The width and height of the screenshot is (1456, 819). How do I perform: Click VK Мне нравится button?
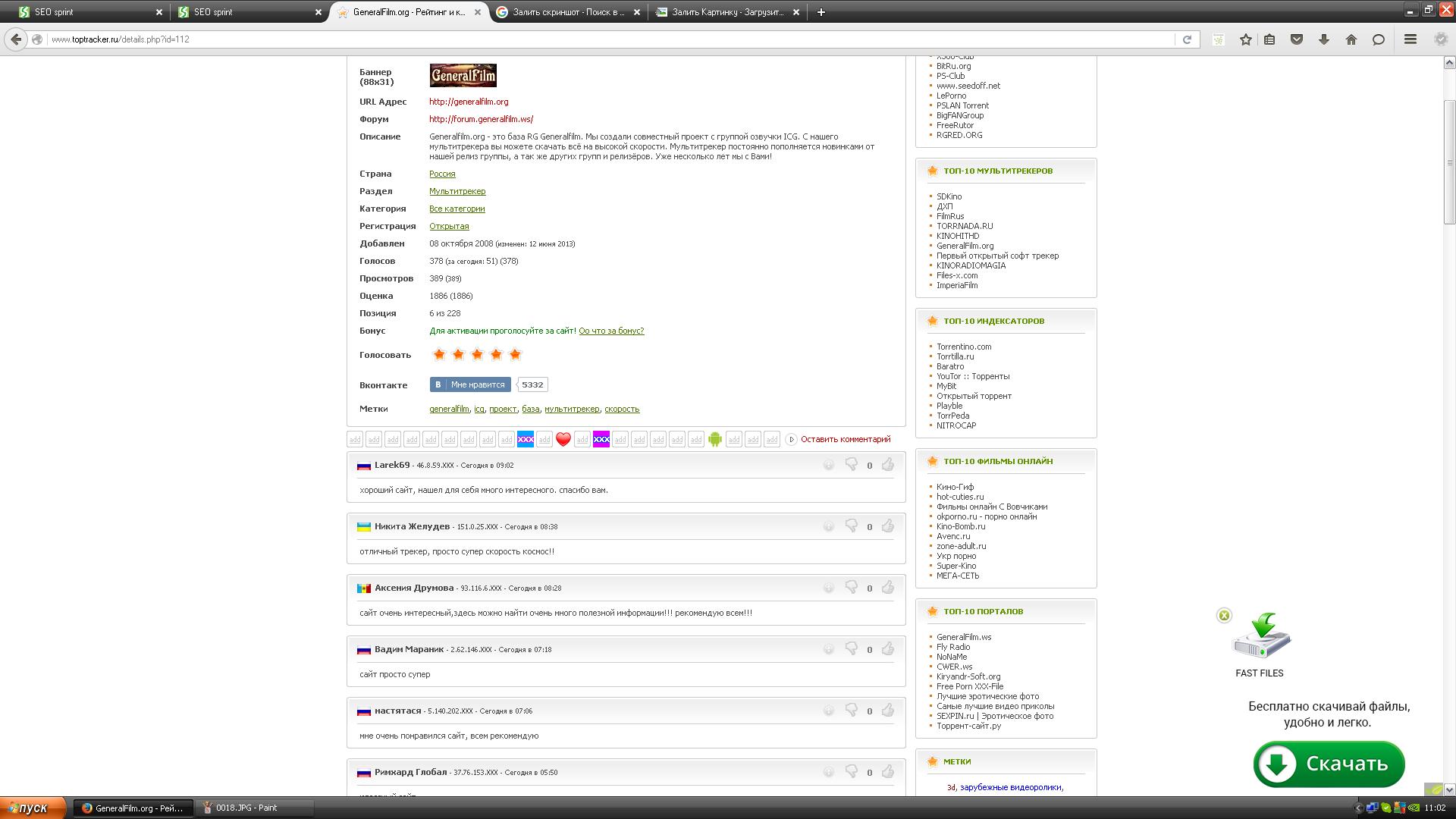470,384
